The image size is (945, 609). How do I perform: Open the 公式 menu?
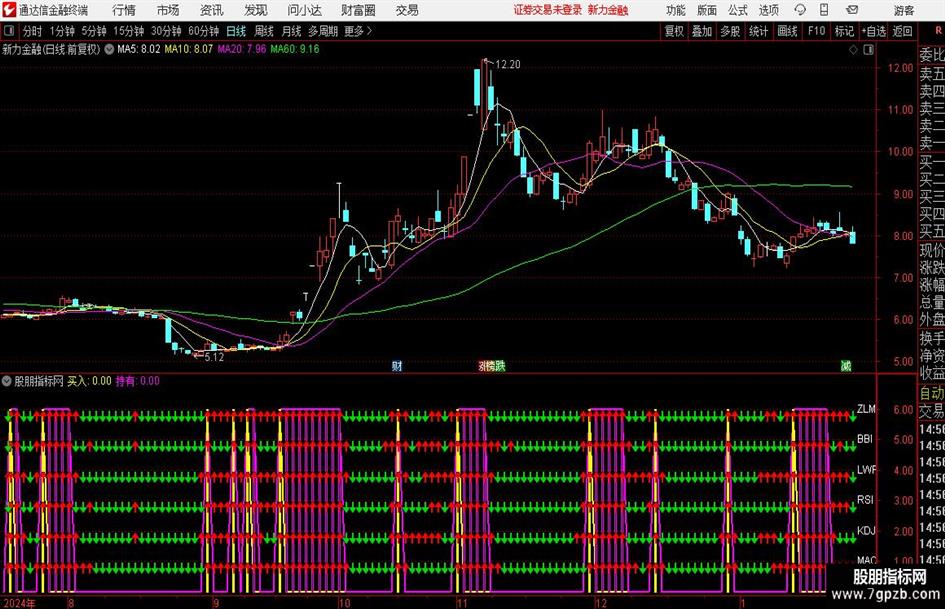738,10
